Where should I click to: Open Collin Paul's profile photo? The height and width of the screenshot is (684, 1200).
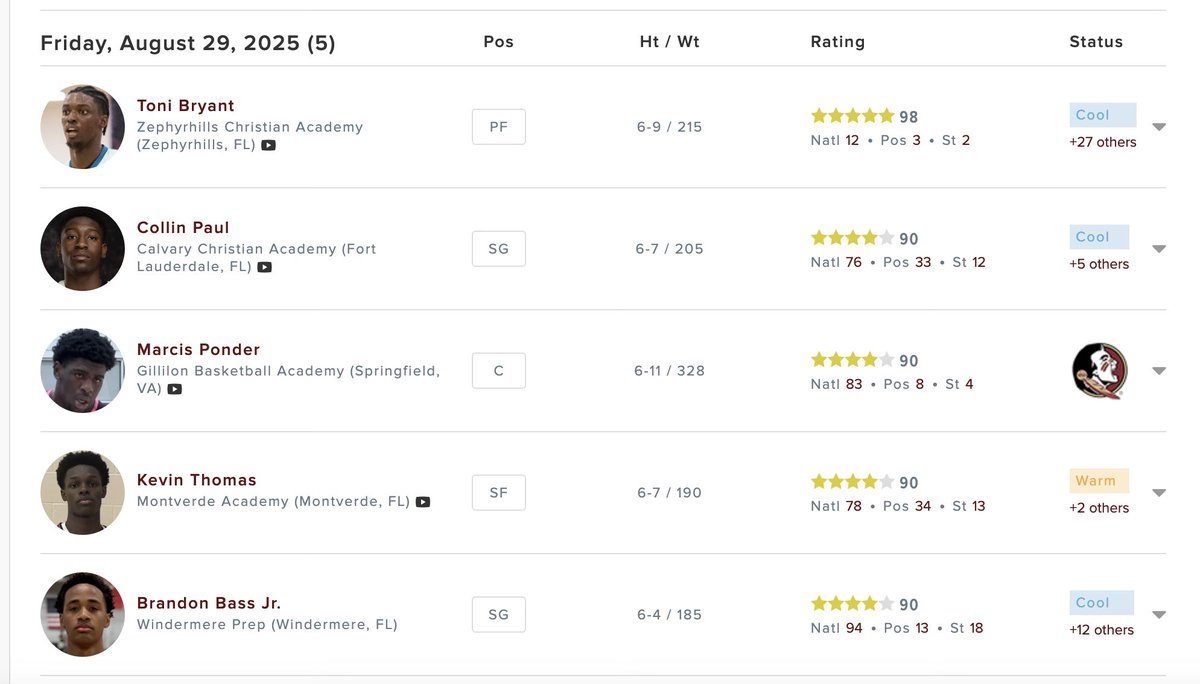[83, 249]
